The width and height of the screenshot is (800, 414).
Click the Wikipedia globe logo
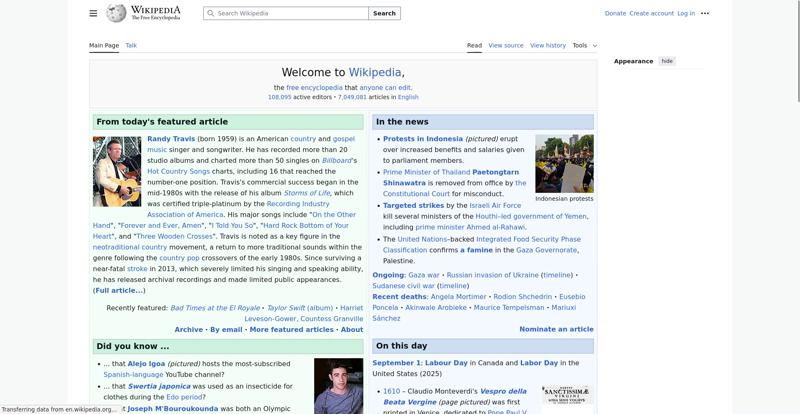[116, 13]
